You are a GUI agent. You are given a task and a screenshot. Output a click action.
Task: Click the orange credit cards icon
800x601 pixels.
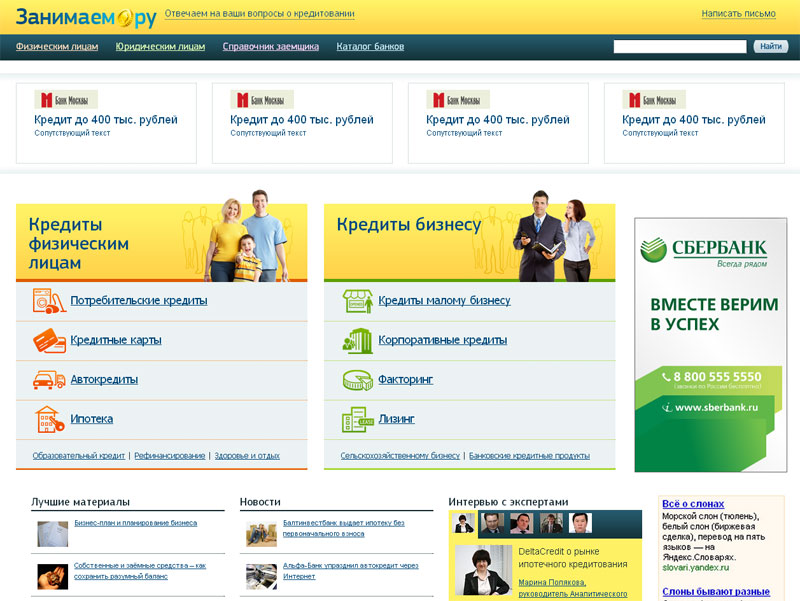[x=48, y=341]
